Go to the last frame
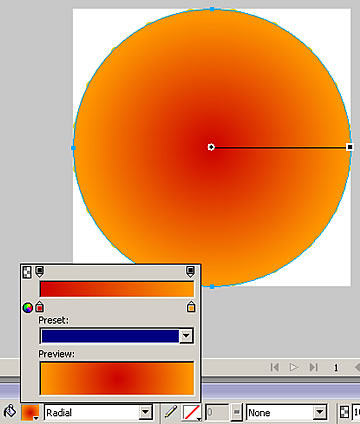Image resolution: width=360 pixels, height=424 pixels. click(313, 367)
